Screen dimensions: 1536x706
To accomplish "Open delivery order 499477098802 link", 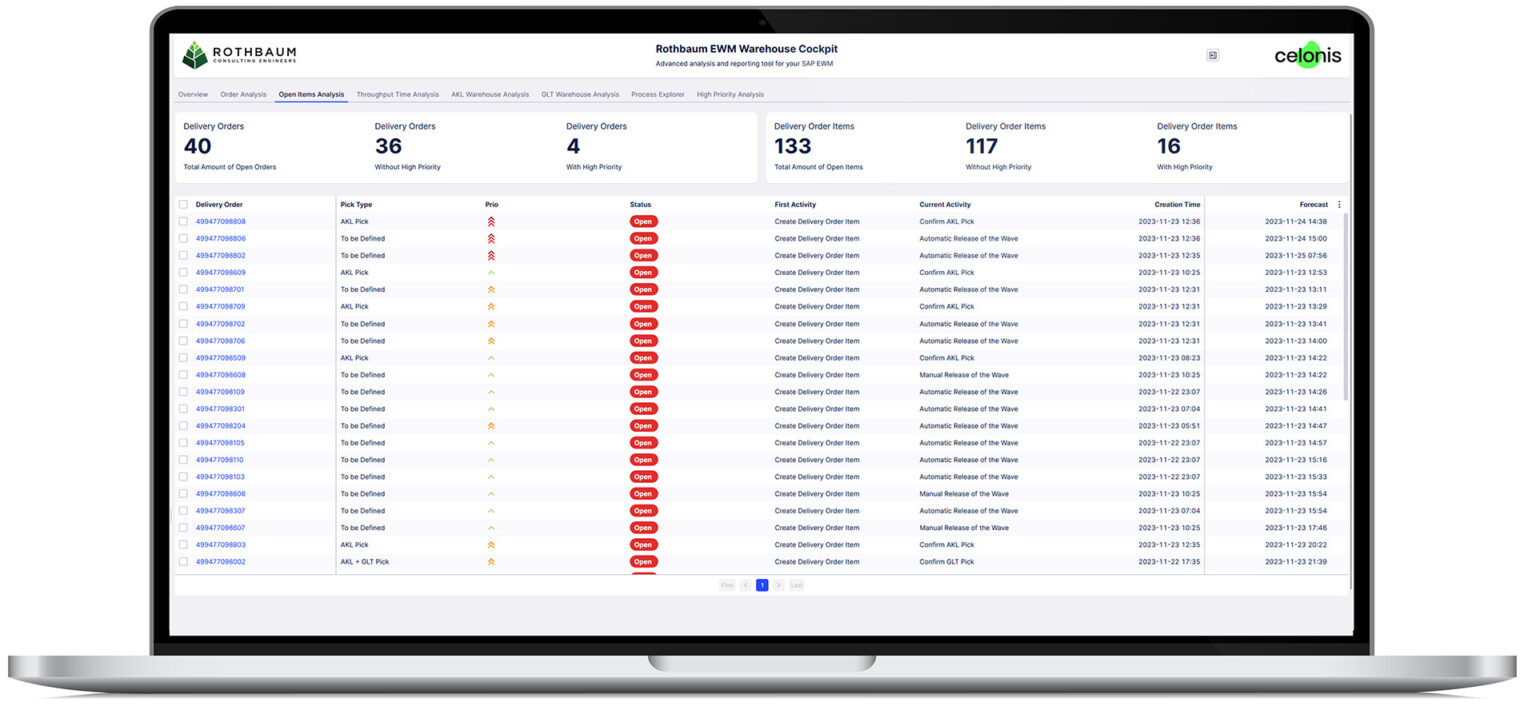I will [221, 256].
